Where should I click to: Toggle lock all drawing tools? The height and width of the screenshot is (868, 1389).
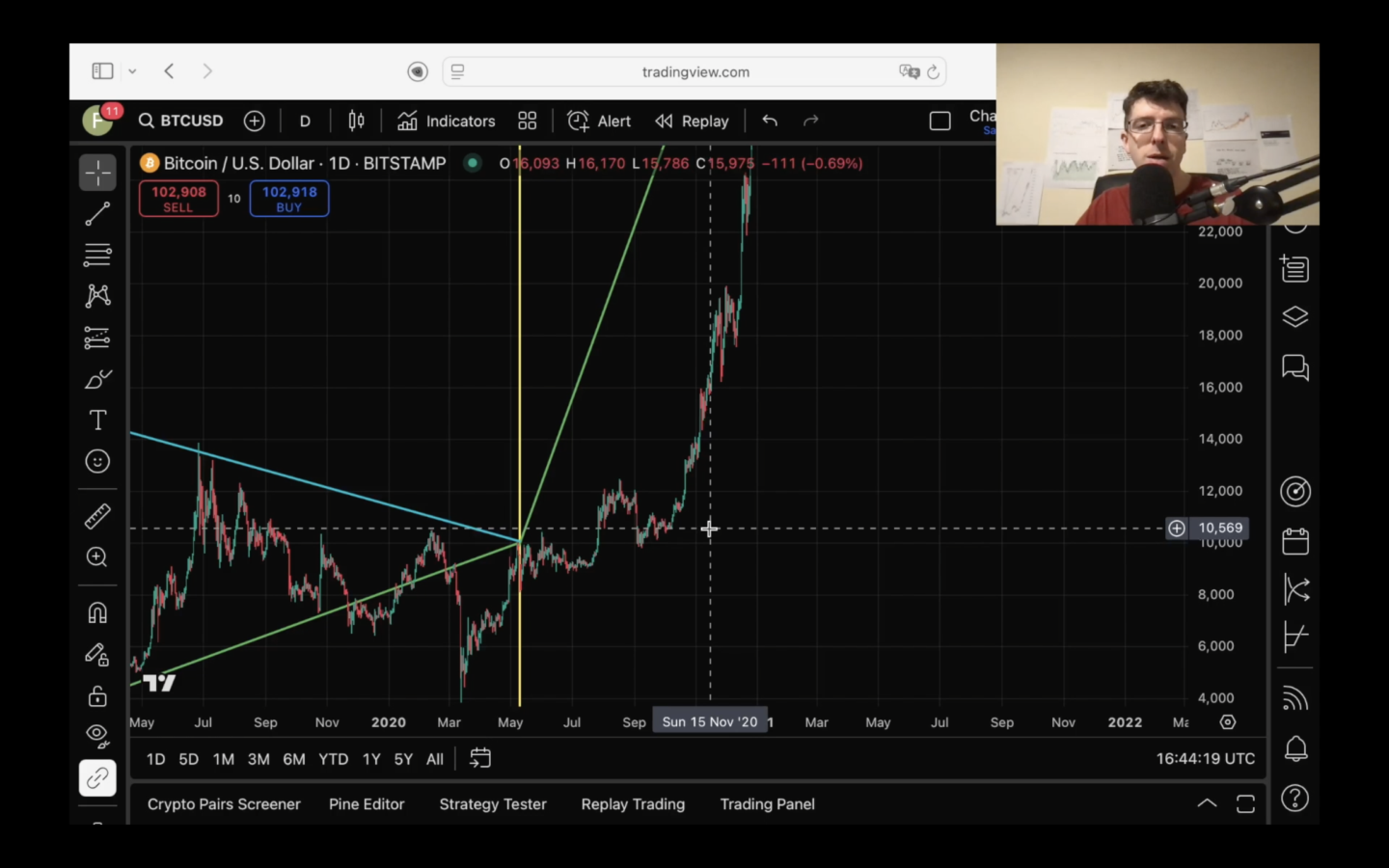[97, 695]
